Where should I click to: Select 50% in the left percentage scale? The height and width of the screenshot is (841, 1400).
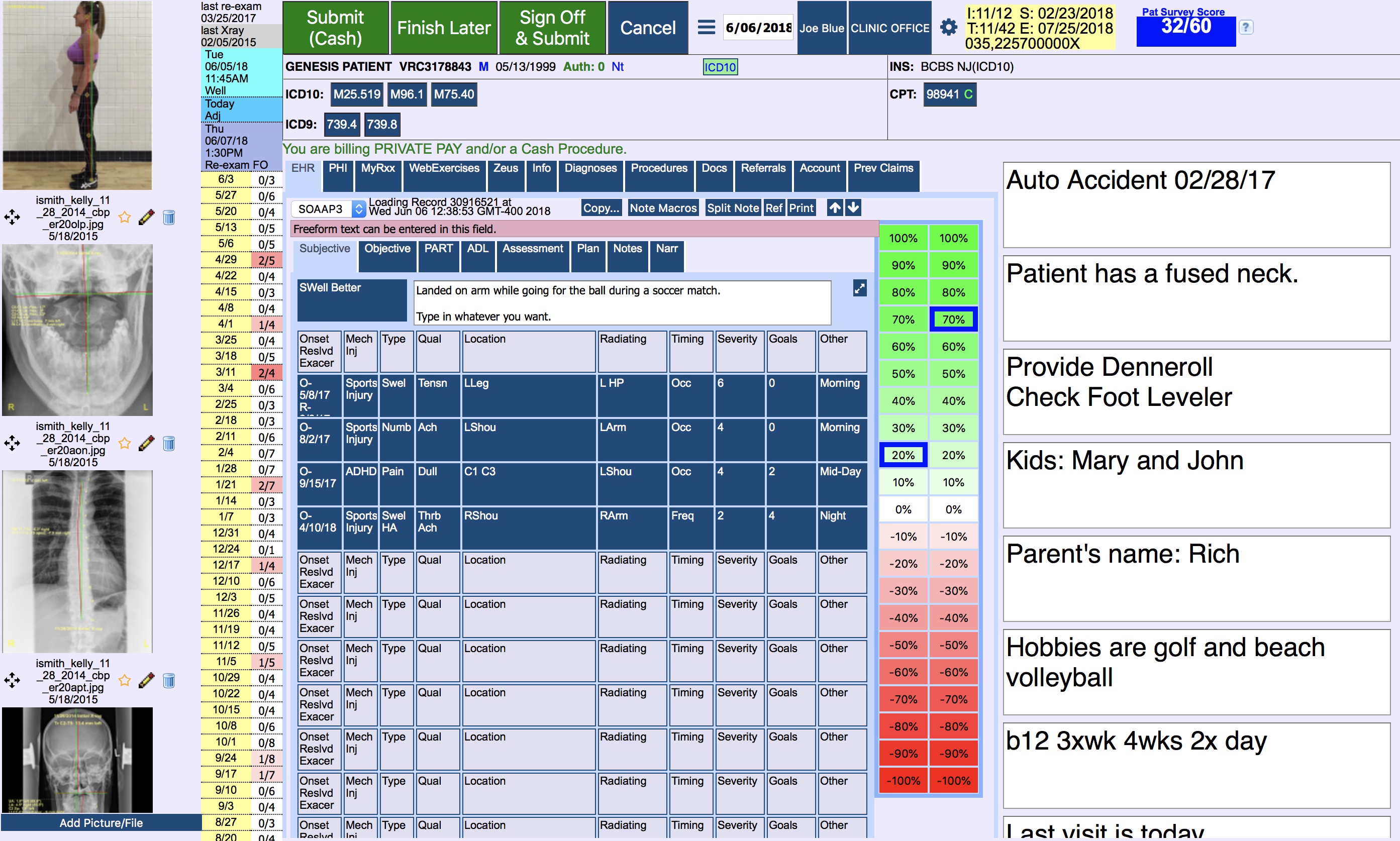[x=903, y=374]
